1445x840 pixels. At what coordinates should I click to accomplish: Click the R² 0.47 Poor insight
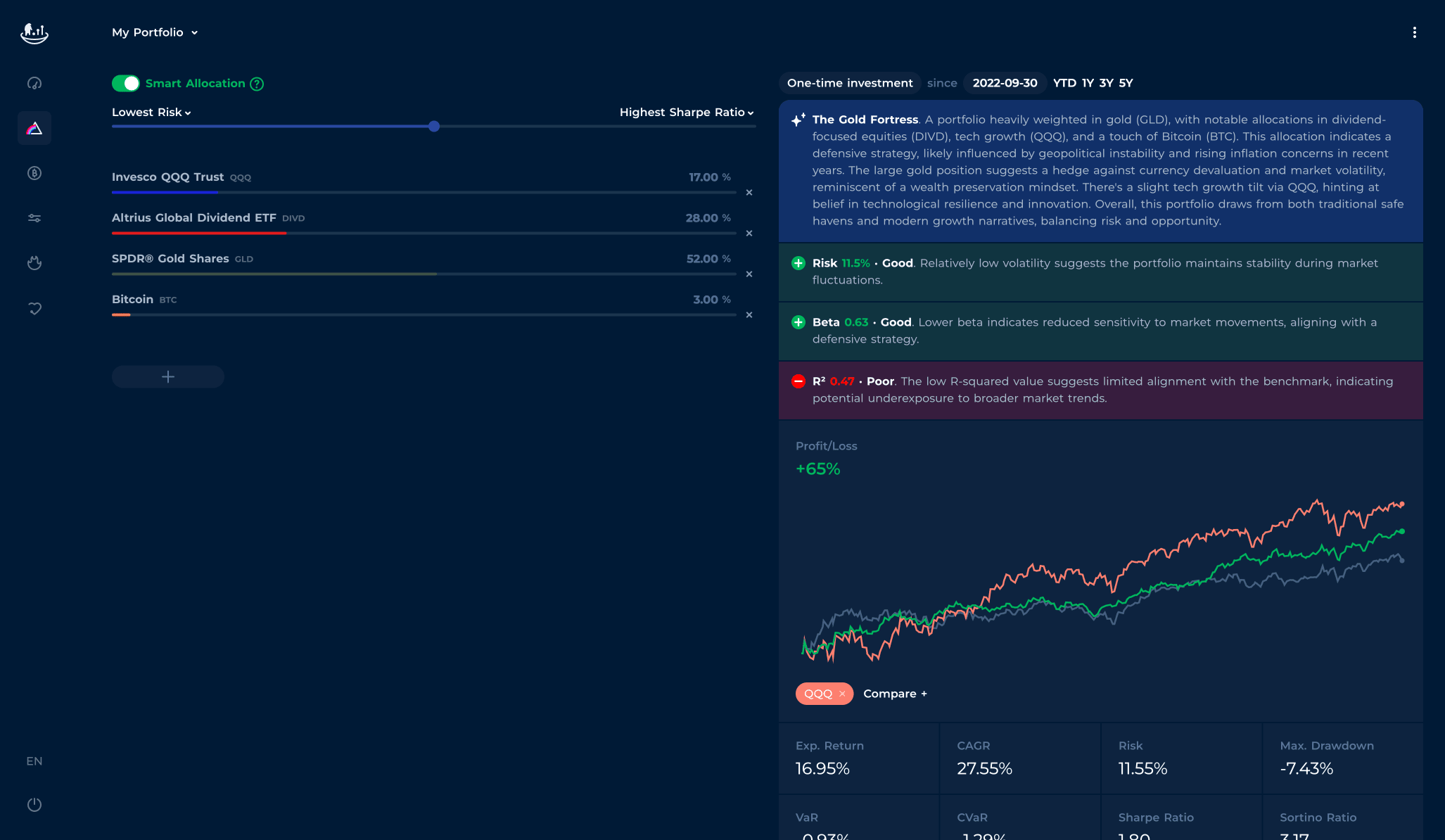coord(1100,390)
